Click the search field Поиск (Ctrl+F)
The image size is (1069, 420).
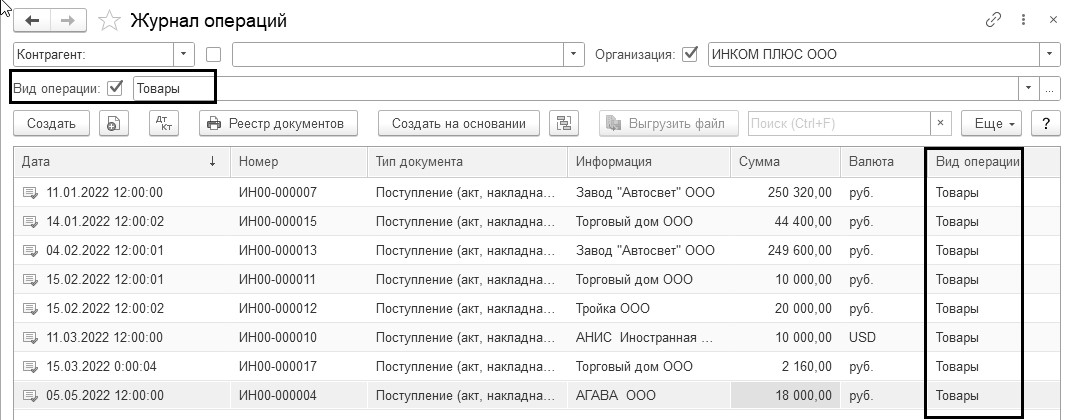(x=838, y=123)
